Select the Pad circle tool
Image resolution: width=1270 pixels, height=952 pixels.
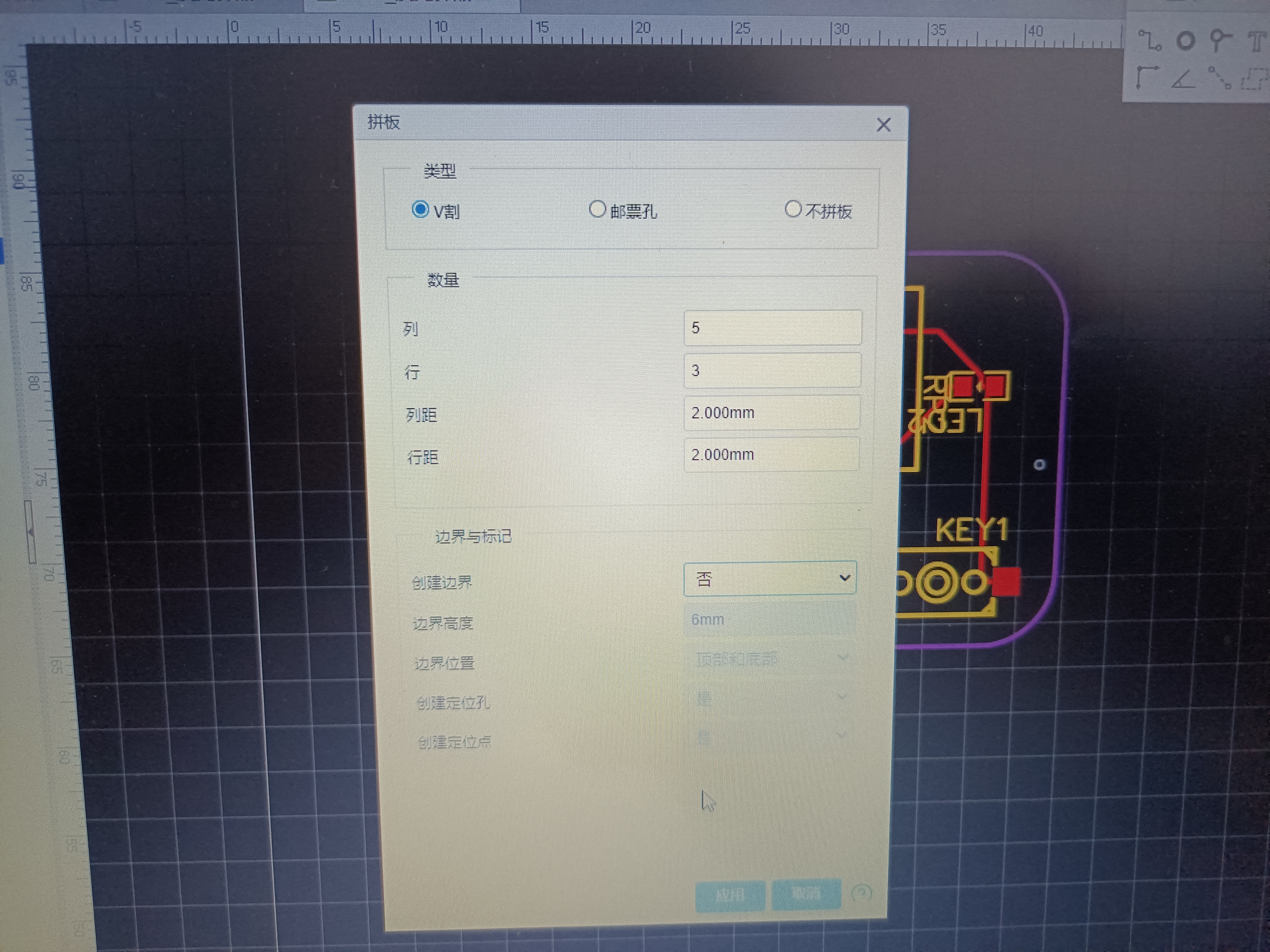click(1186, 41)
